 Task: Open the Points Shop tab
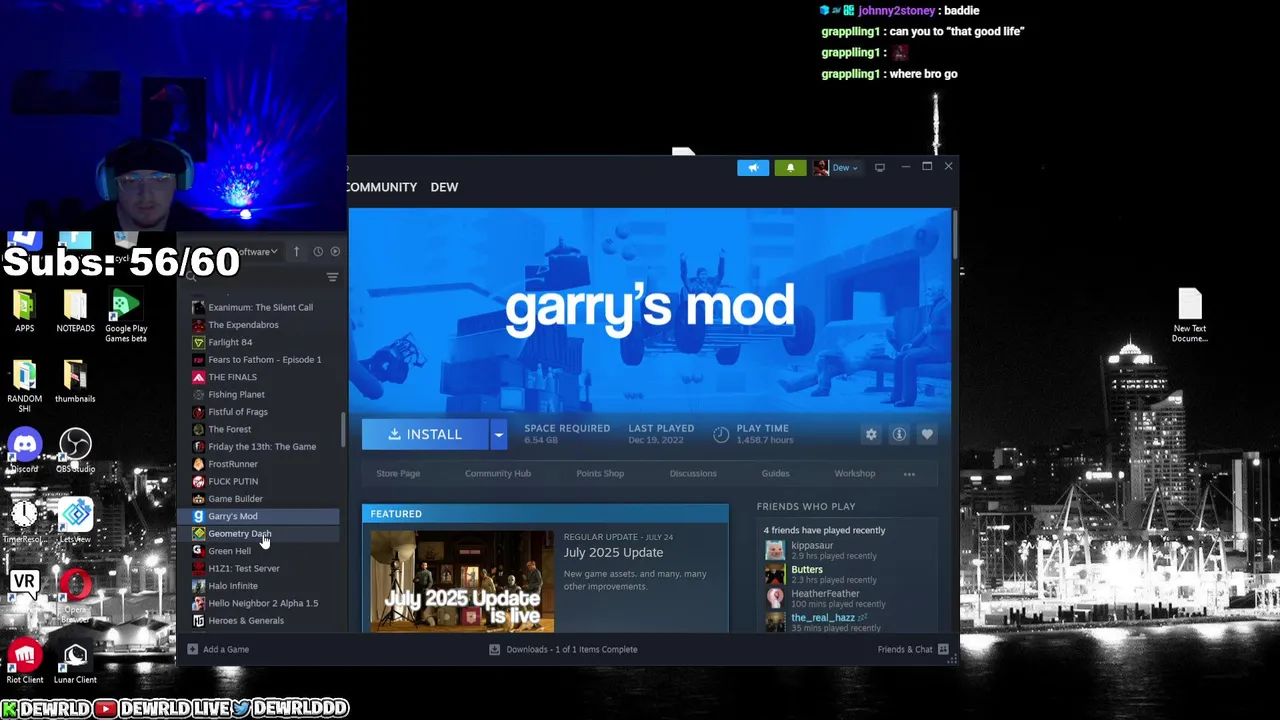600,474
